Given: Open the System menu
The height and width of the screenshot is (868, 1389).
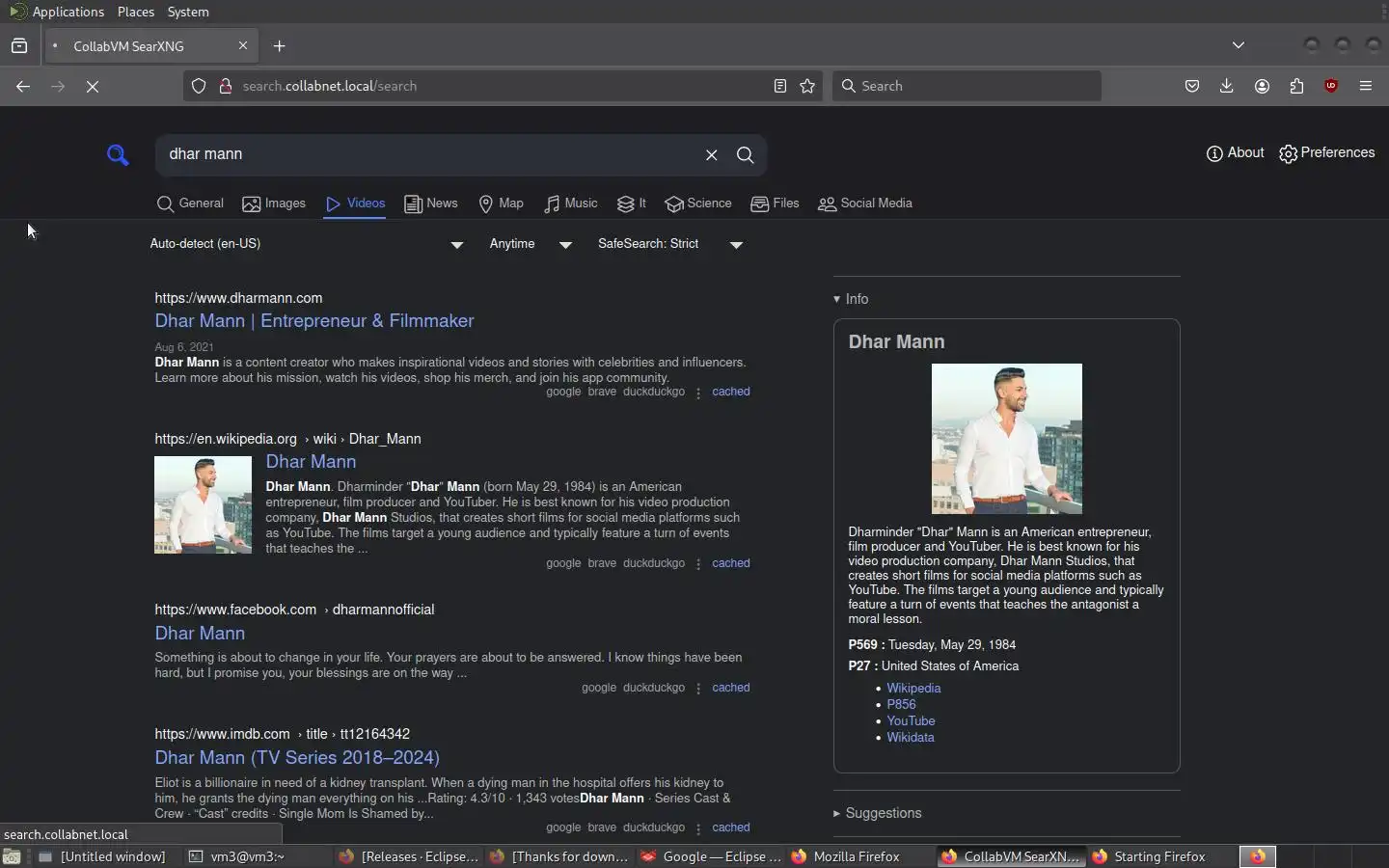Looking at the screenshot, I should [188, 12].
